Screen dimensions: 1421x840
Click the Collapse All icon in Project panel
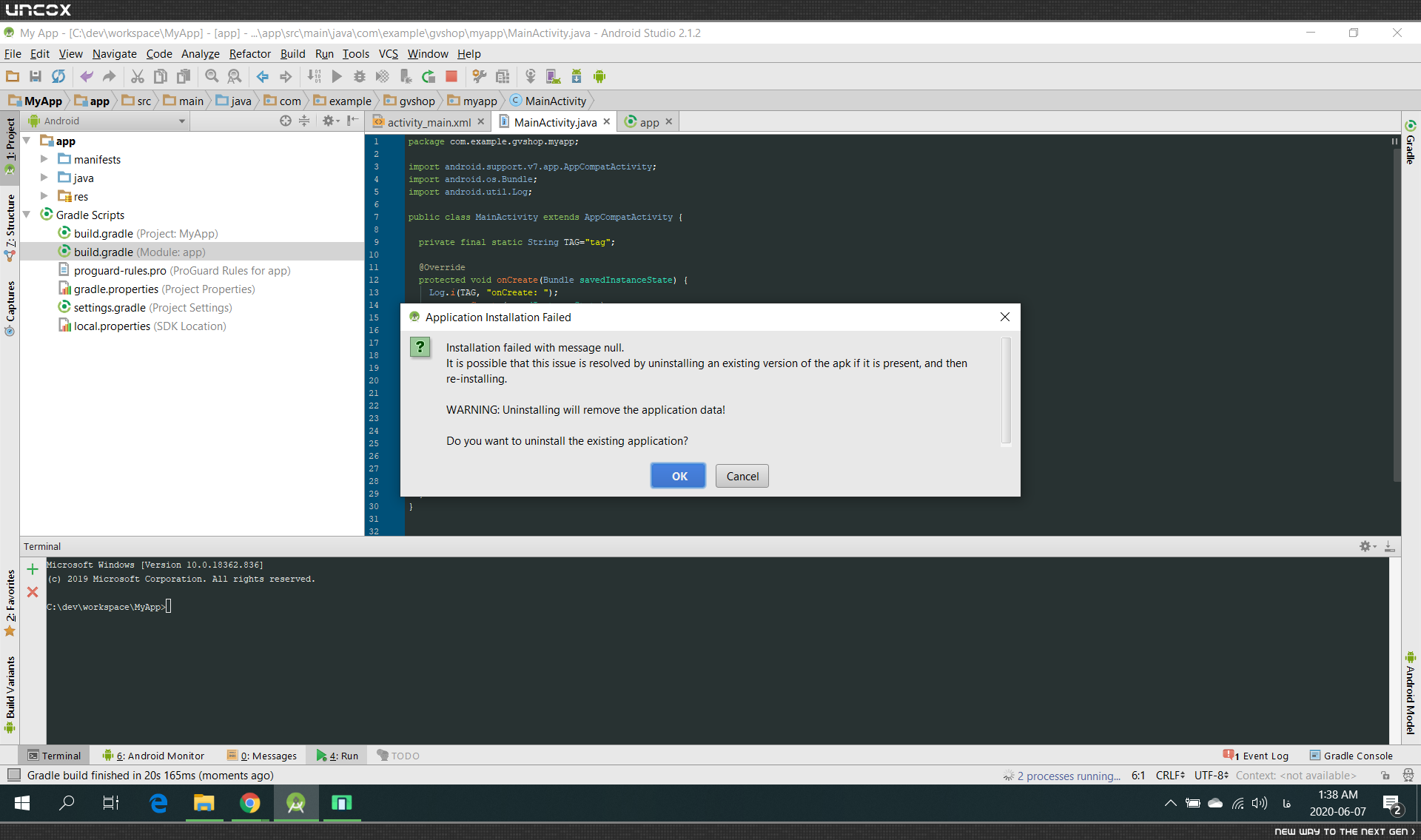(304, 121)
